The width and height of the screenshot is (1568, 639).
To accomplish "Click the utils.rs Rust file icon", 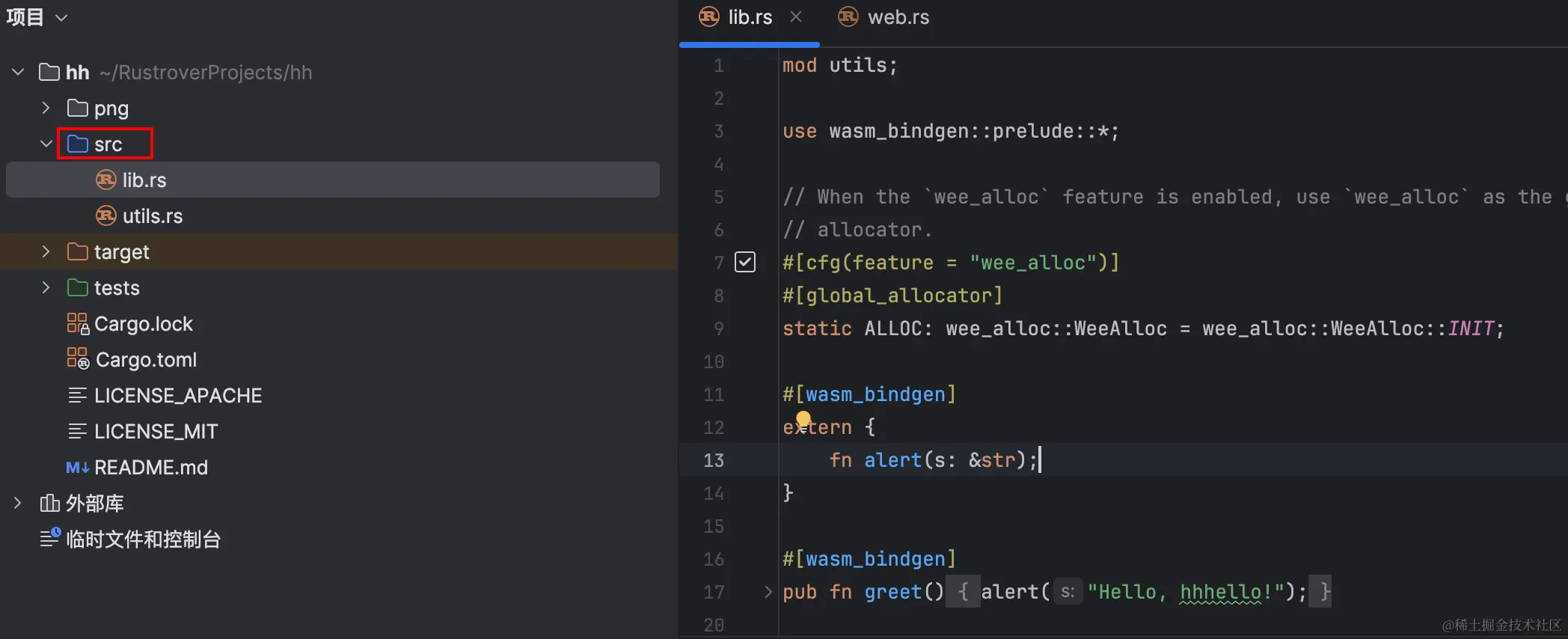I will (x=106, y=215).
